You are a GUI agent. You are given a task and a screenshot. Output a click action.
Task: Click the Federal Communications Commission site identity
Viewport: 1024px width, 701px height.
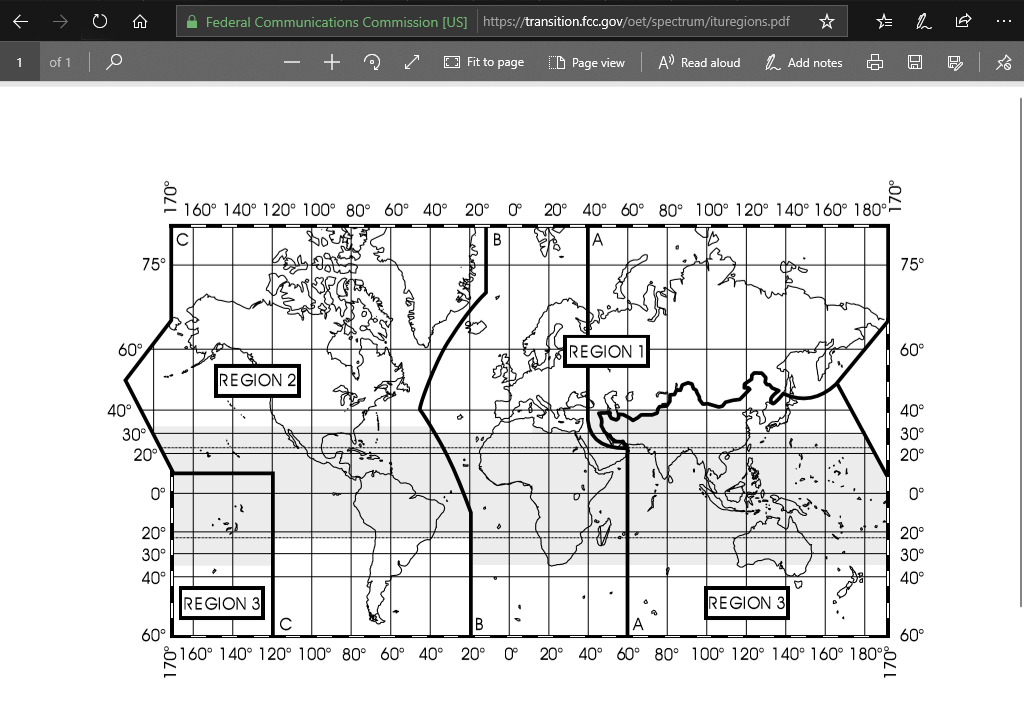tap(336, 22)
